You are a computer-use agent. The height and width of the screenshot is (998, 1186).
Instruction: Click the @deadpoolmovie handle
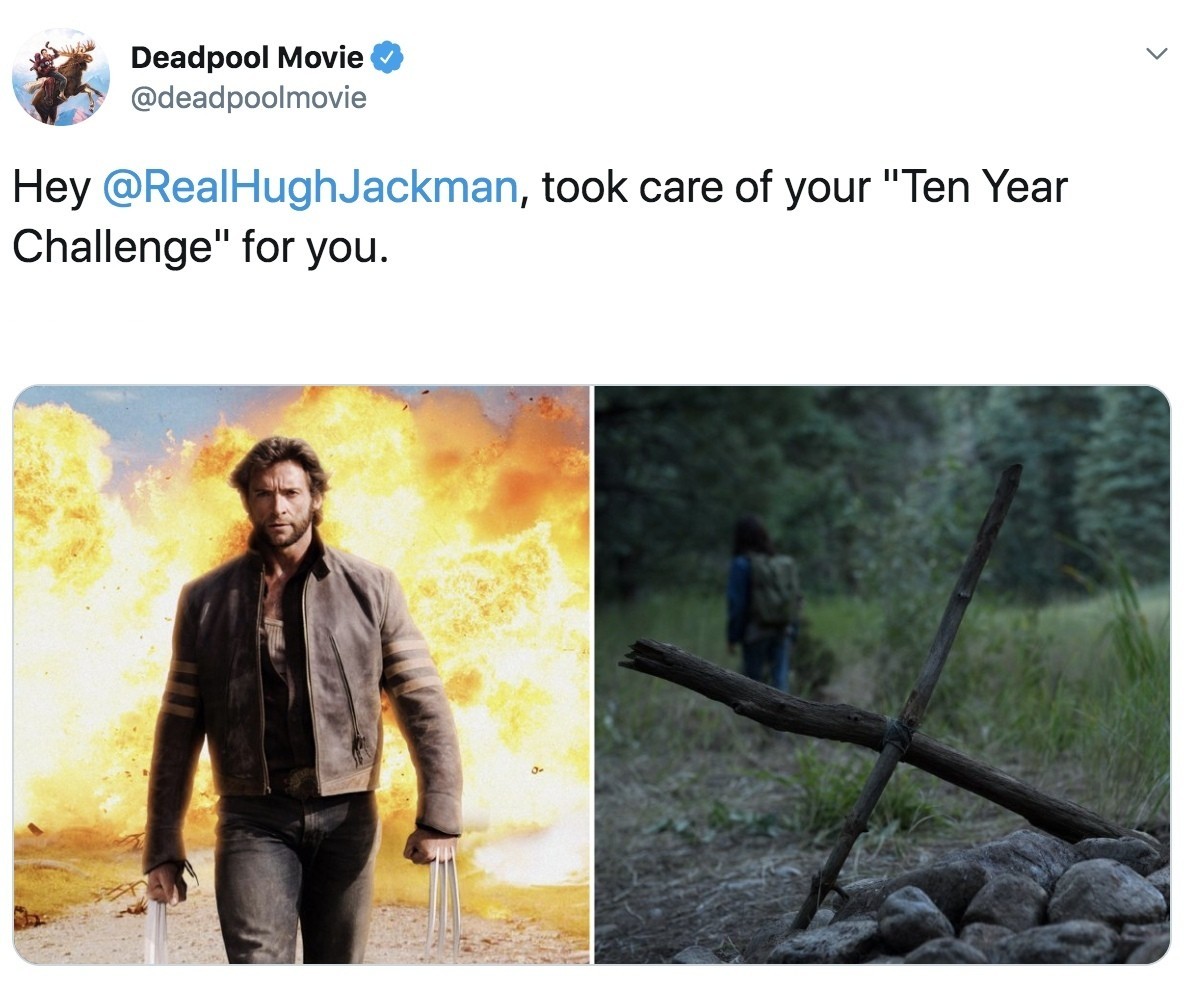point(249,98)
